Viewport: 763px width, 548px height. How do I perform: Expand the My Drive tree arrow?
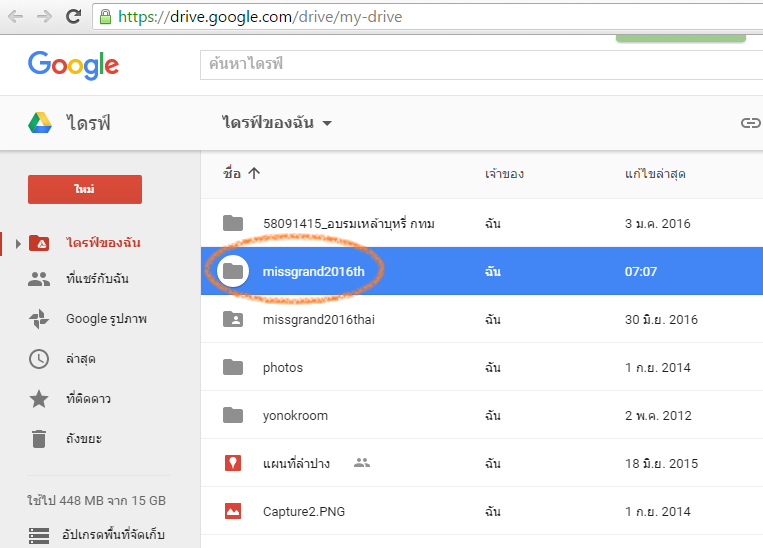pos(17,243)
